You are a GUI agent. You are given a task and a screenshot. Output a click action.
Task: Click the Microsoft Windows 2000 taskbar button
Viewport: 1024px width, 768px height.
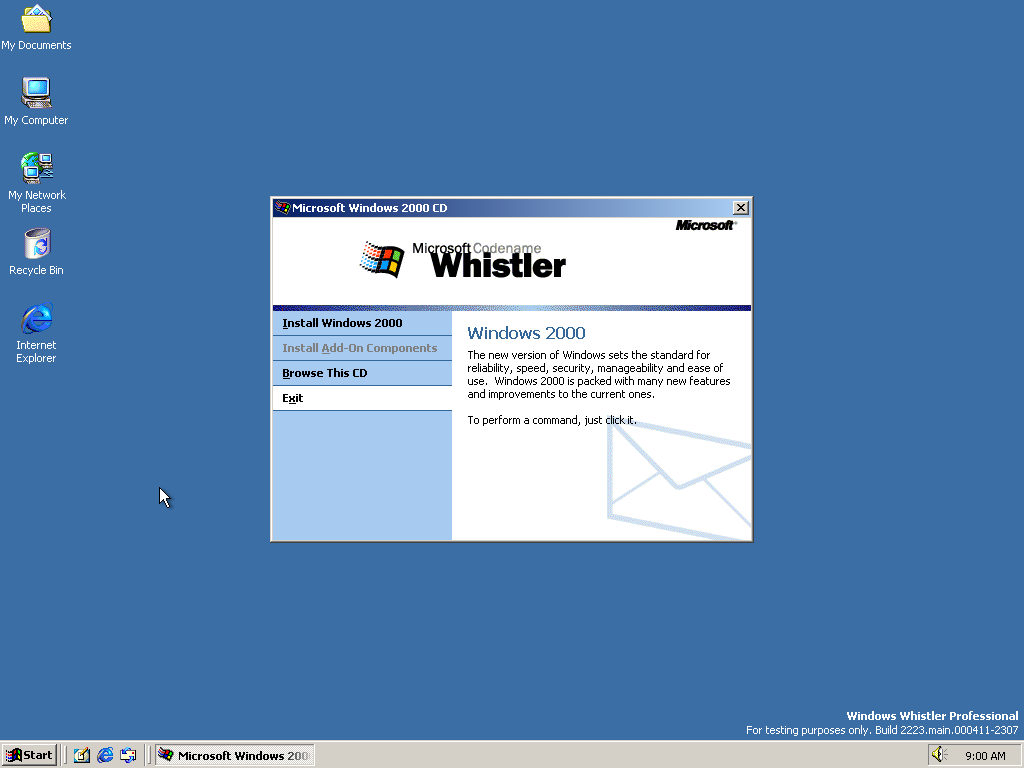(234, 755)
